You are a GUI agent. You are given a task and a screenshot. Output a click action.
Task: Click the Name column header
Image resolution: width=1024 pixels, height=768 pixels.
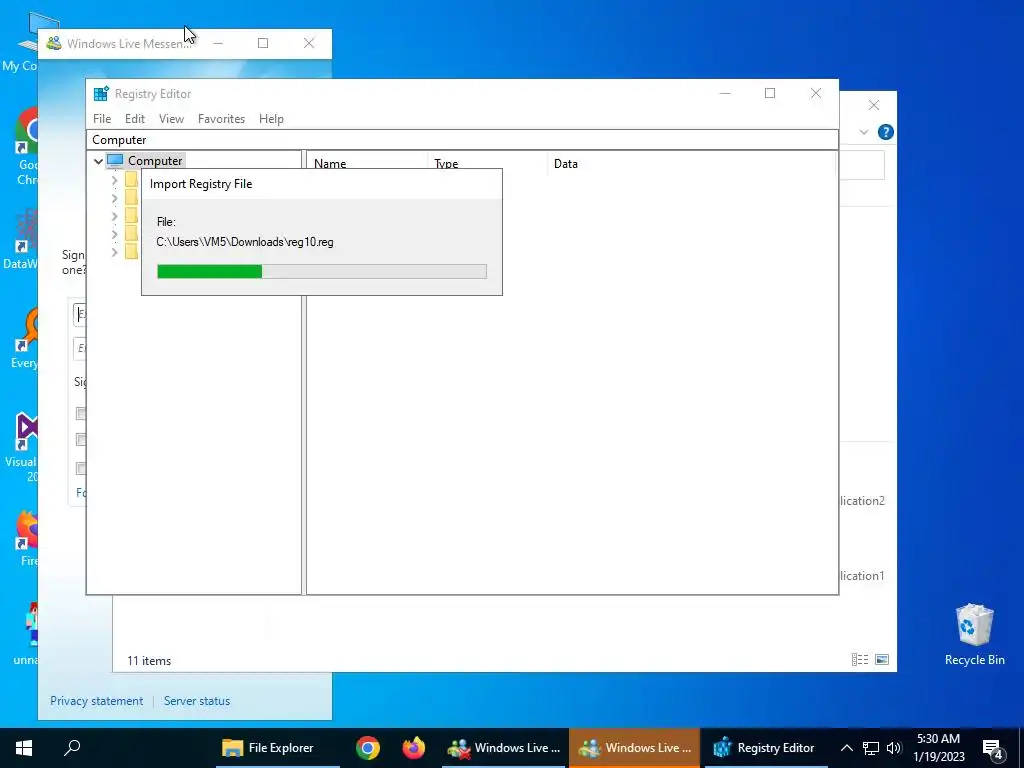[368, 164]
